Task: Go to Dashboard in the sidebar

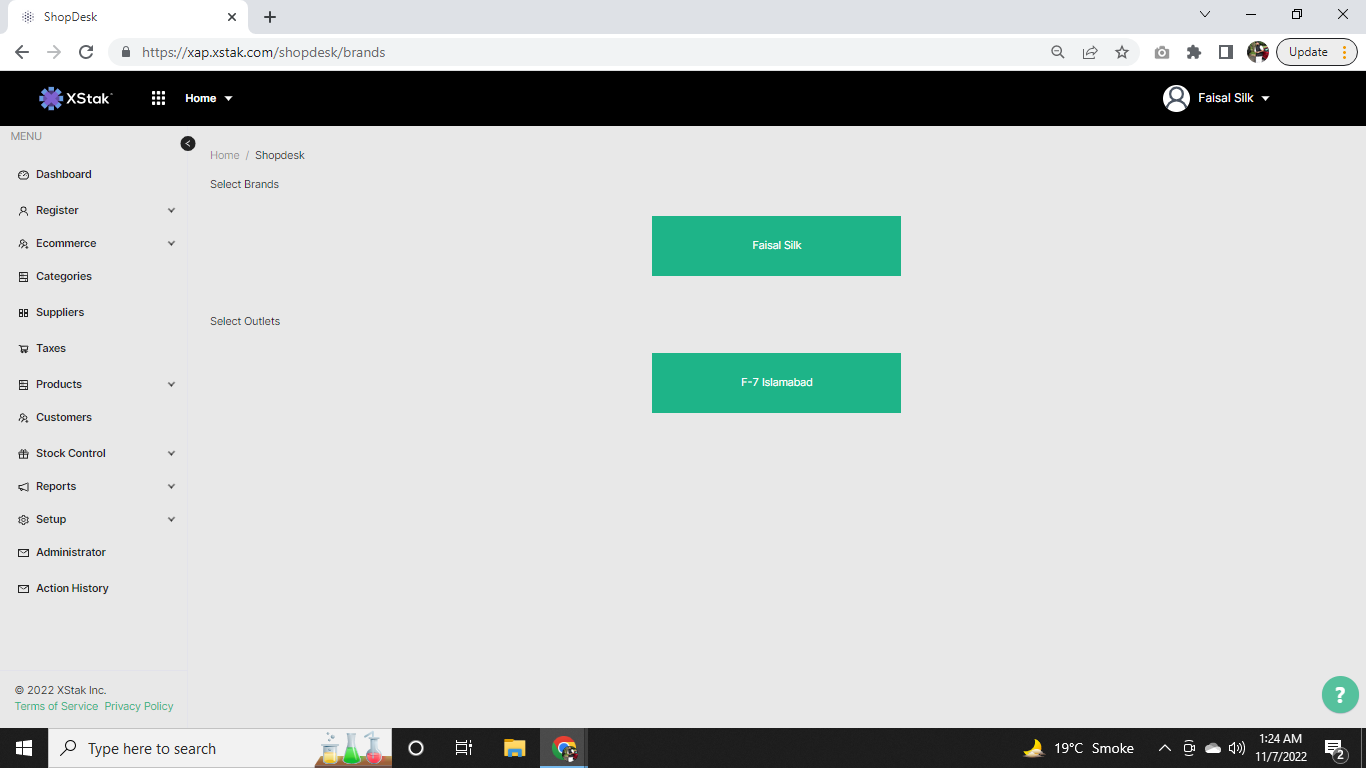Action: (64, 174)
